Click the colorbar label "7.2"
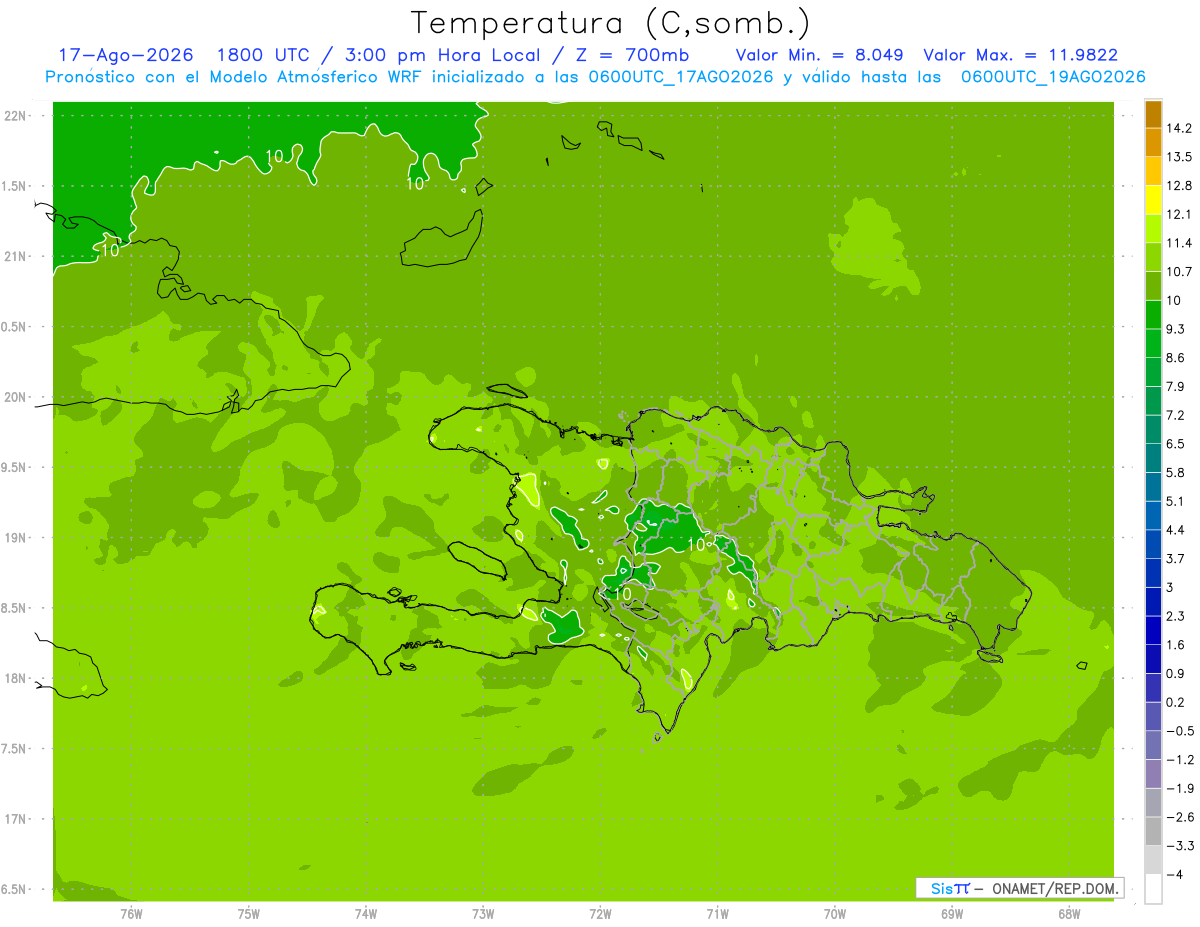 [x=1175, y=415]
